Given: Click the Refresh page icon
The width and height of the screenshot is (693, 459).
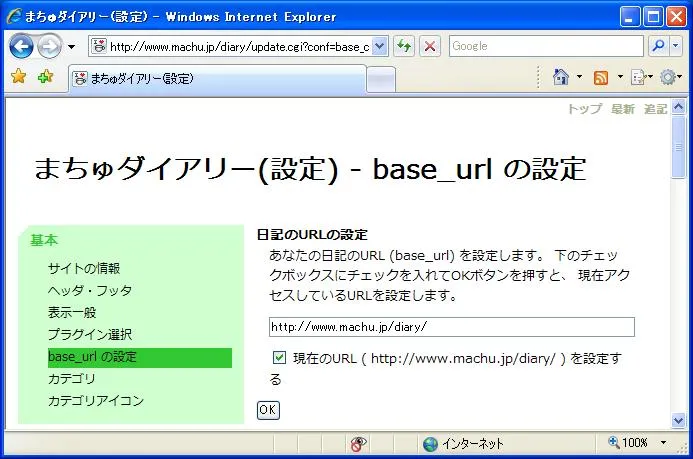Looking at the screenshot, I should tap(404, 46).
